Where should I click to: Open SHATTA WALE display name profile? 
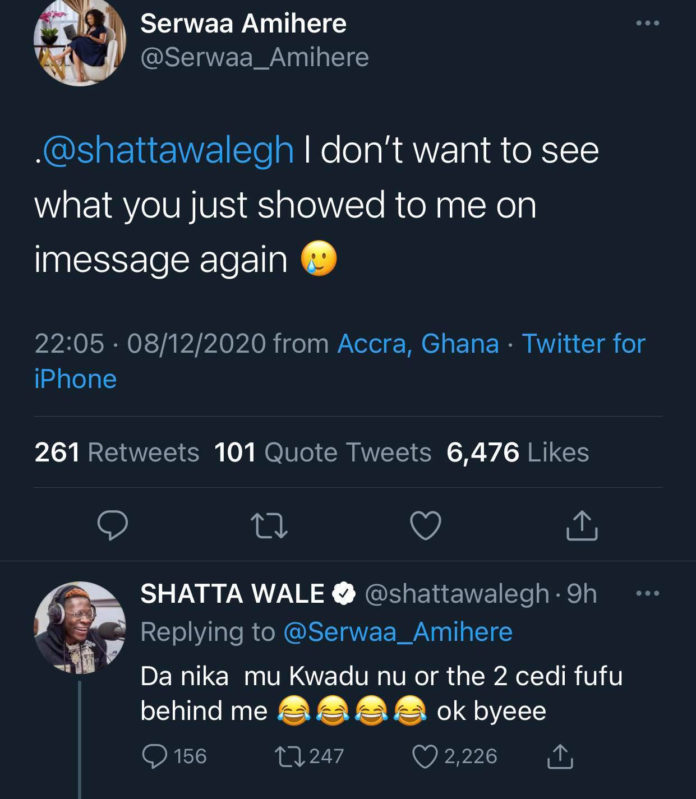pyautogui.click(x=232, y=594)
